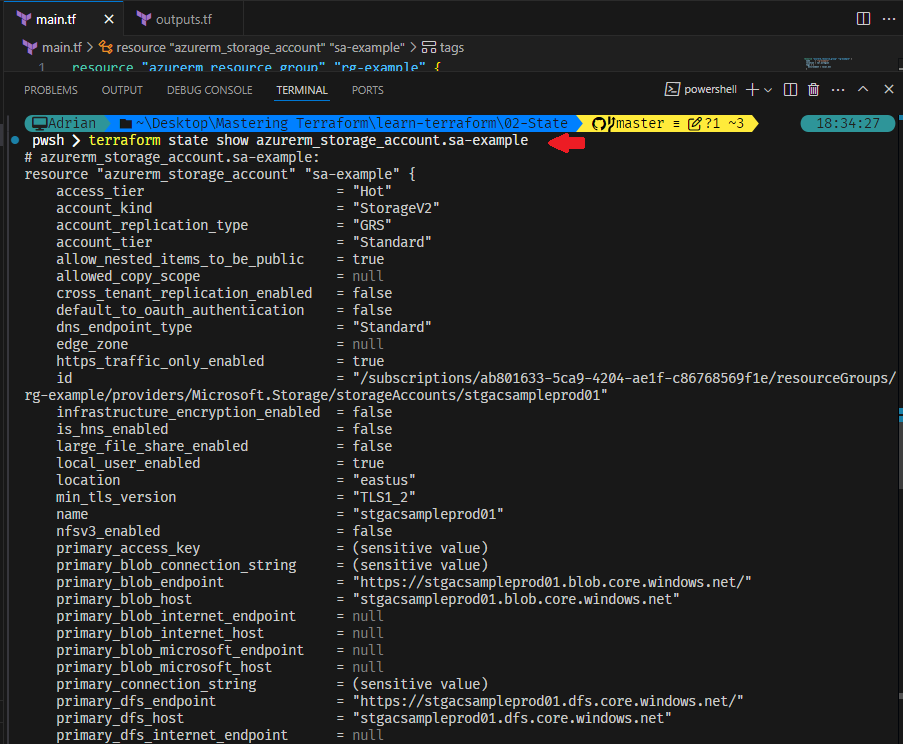
Task: Open the DEBUG CONSOLE panel tab
Action: [x=210, y=90]
